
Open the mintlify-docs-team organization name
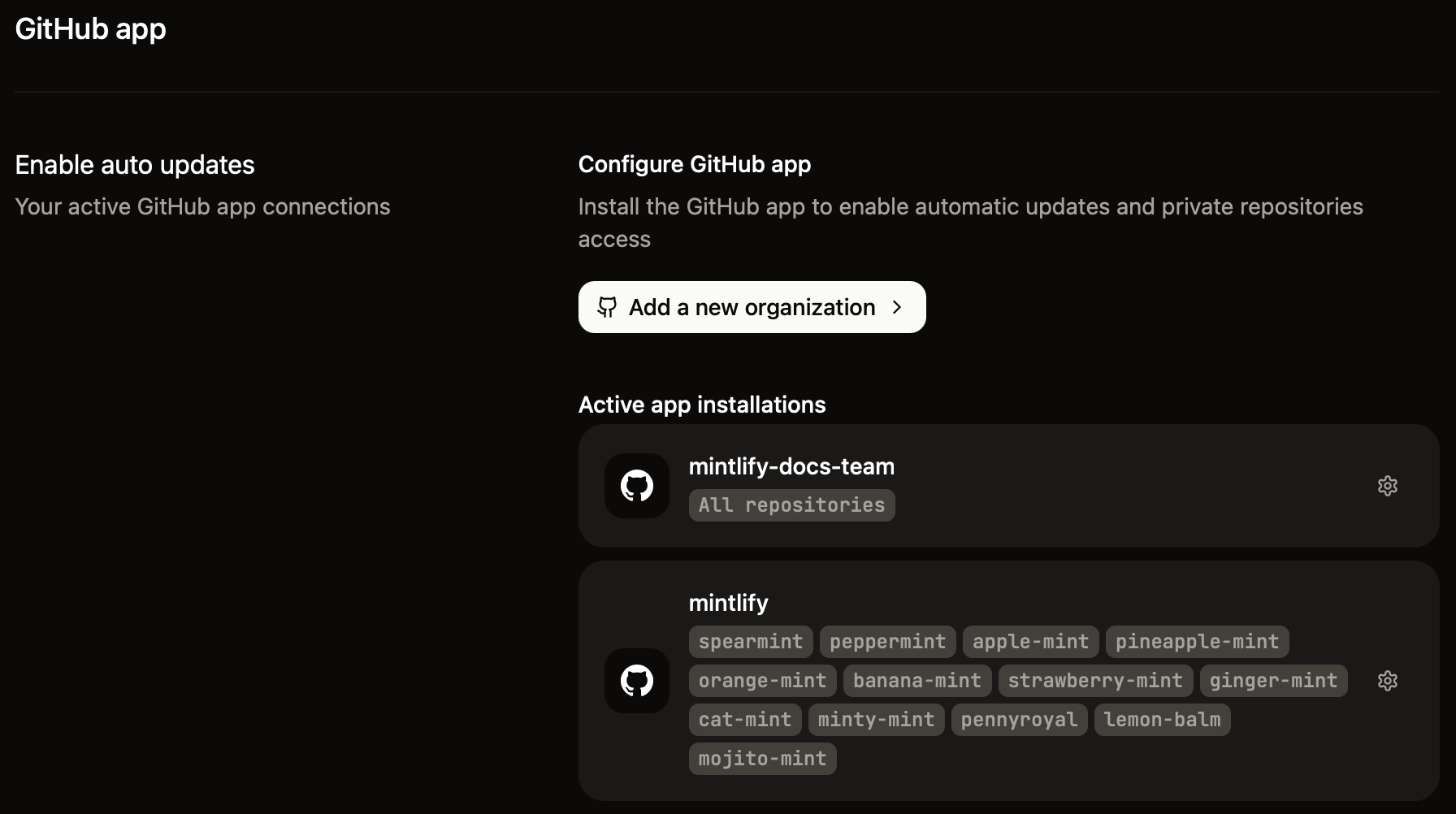click(x=791, y=466)
